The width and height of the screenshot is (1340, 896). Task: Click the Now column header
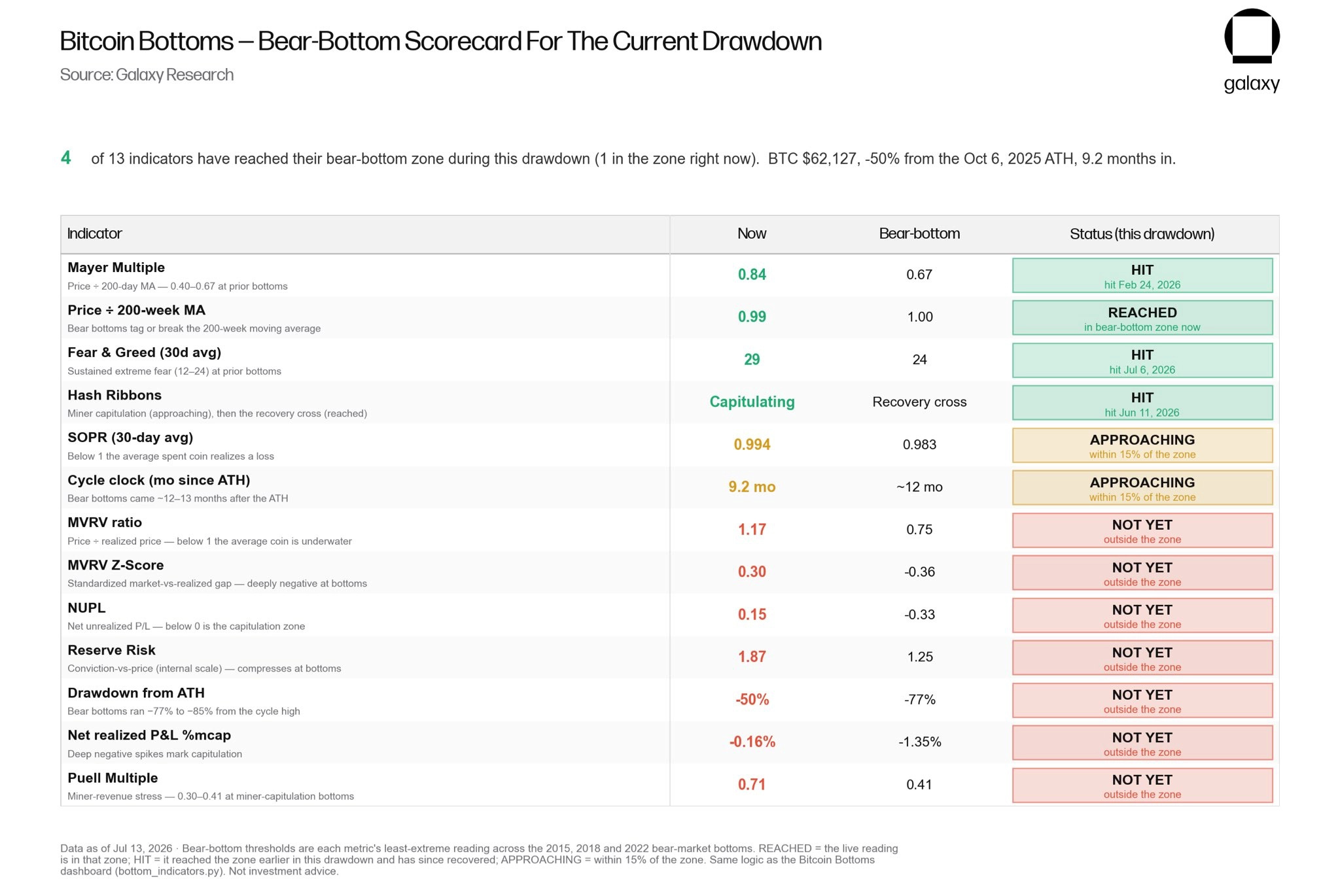pos(752,233)
